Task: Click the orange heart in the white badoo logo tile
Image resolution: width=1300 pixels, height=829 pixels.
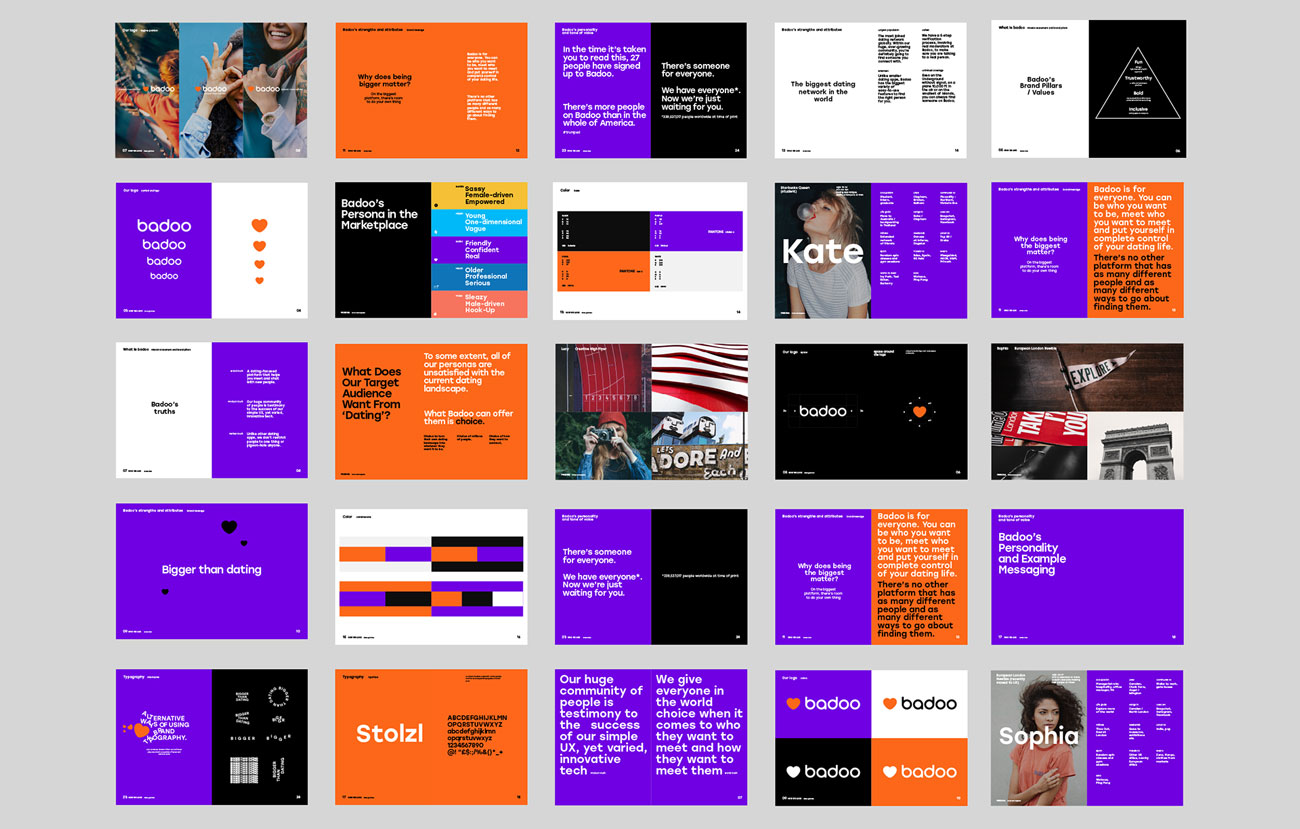Action: (889, 704)
